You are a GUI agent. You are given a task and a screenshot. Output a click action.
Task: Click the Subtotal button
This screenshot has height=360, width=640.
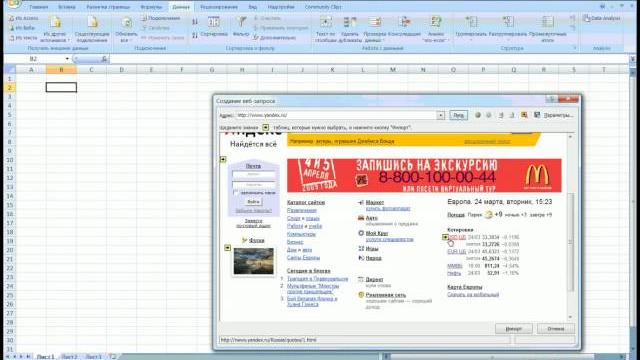[547, 29]
